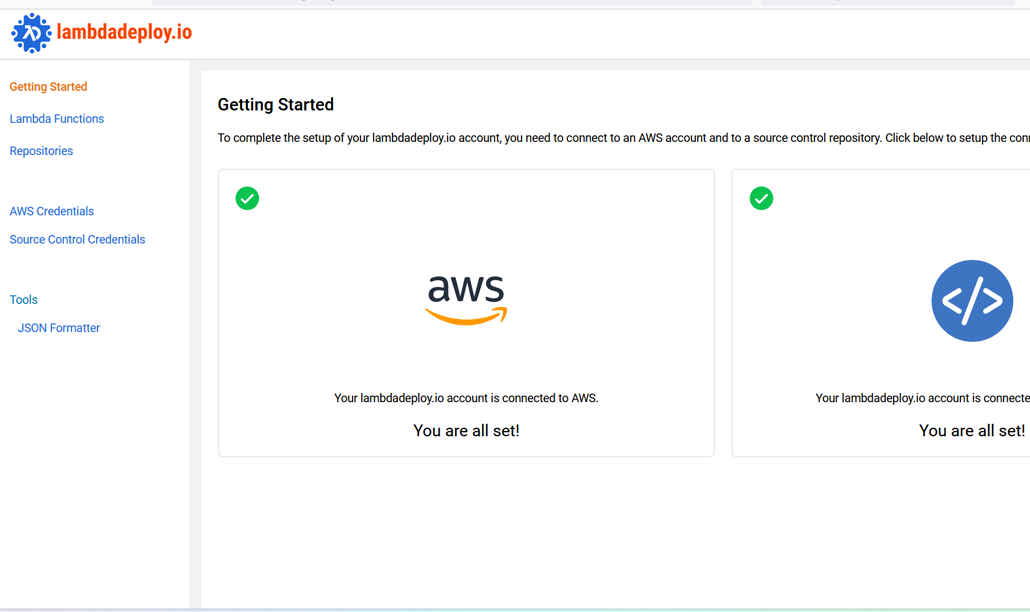Screen dimensions: 1030x612
Task: Open the AWS Credentials link
Action: (x=52, y=211)
